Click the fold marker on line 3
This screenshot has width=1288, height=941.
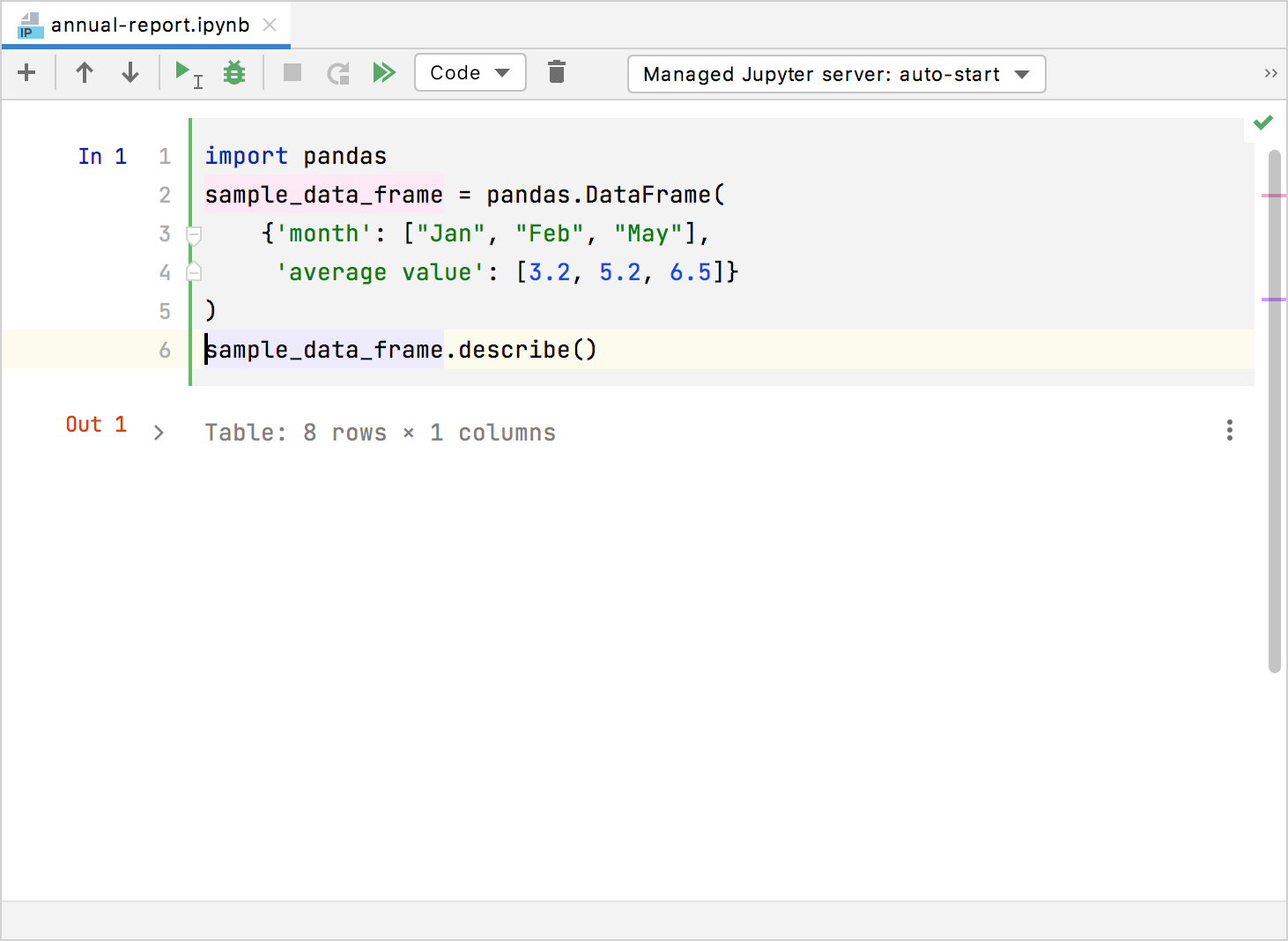[x=195, y=233]
